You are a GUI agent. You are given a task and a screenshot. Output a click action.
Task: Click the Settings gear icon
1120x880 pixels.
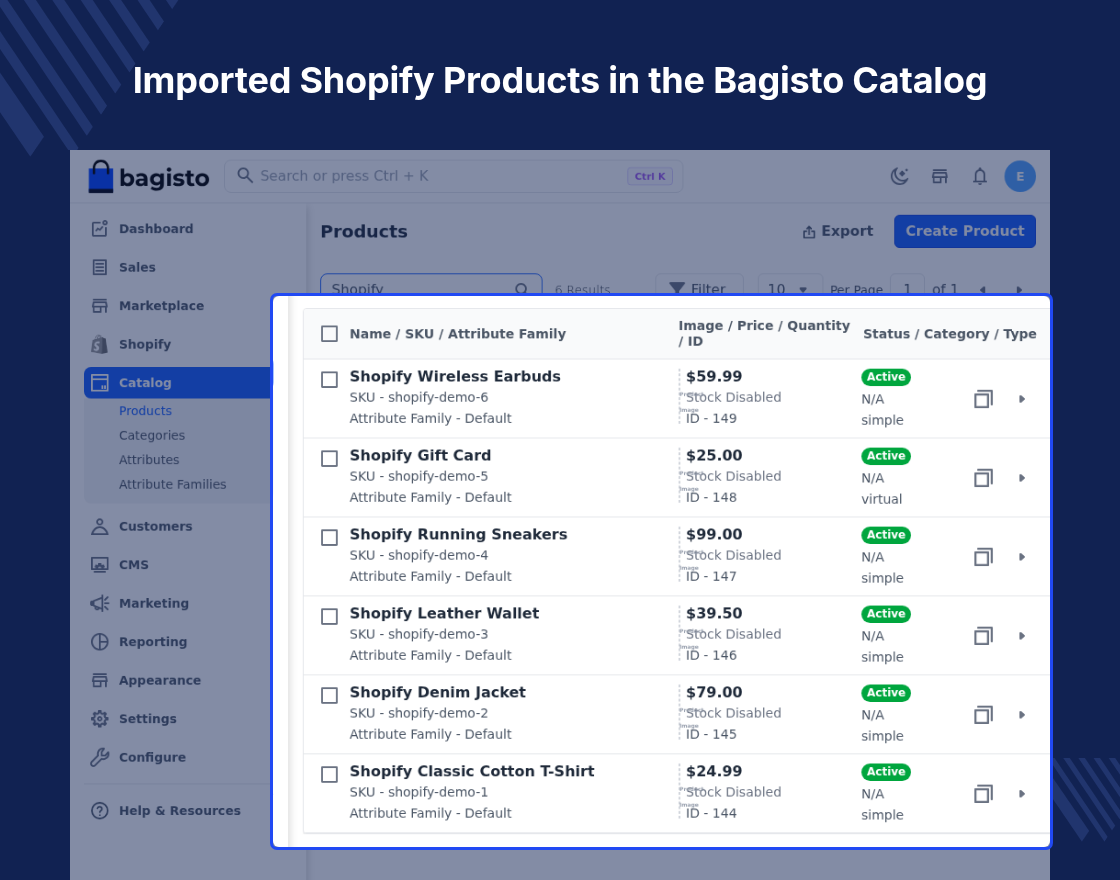coord(100,719)
